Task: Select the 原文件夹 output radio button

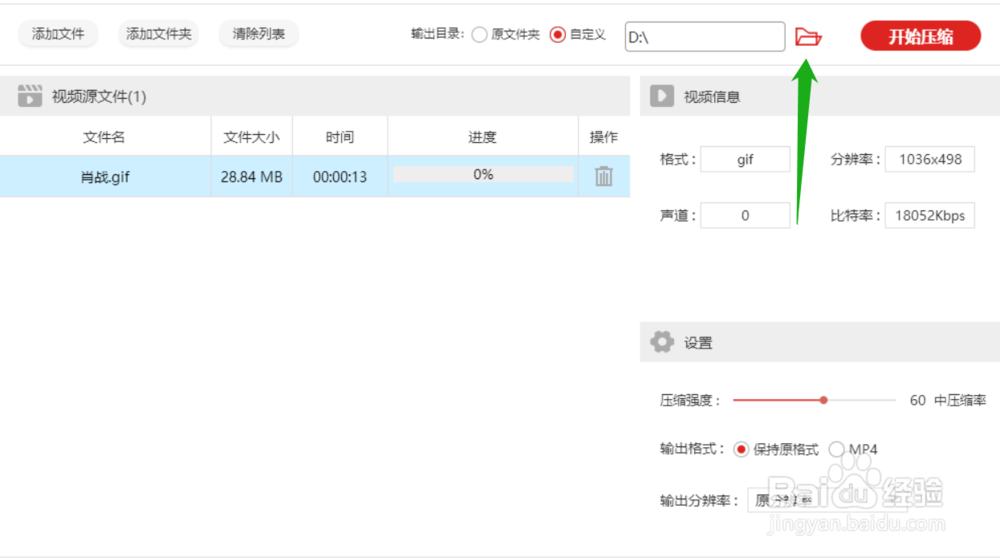Action: click(480, 34)
